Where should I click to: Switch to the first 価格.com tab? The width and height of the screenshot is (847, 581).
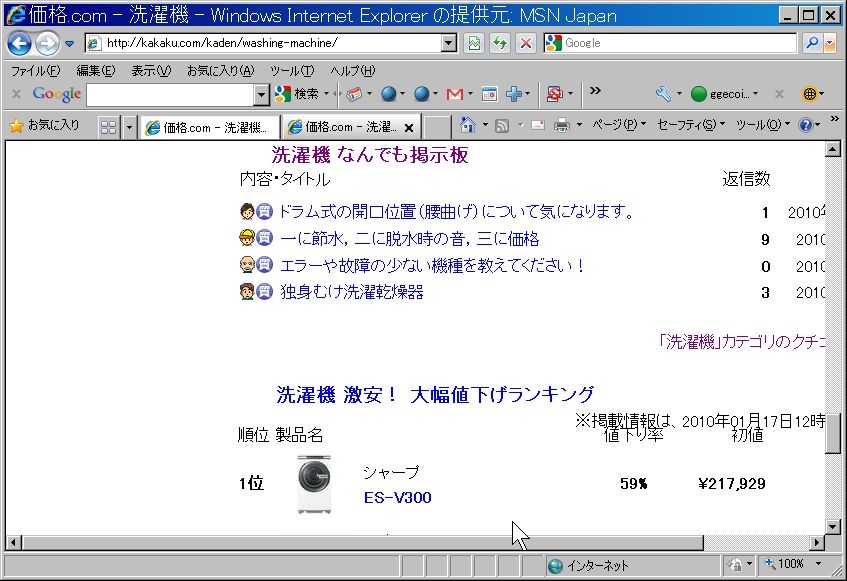(209, 127)
